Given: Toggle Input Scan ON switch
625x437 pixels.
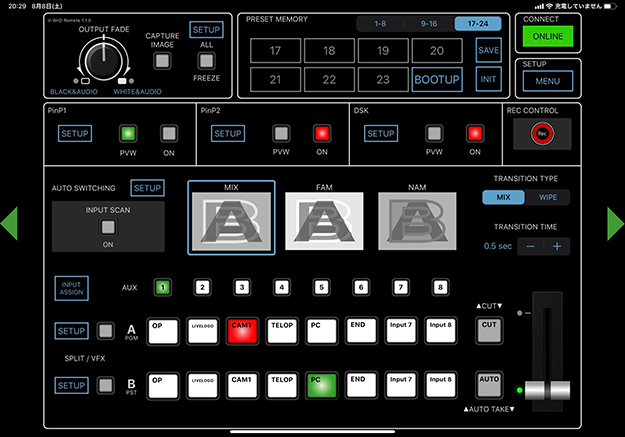Looking at the screenshot, I should tap(108, 227).
